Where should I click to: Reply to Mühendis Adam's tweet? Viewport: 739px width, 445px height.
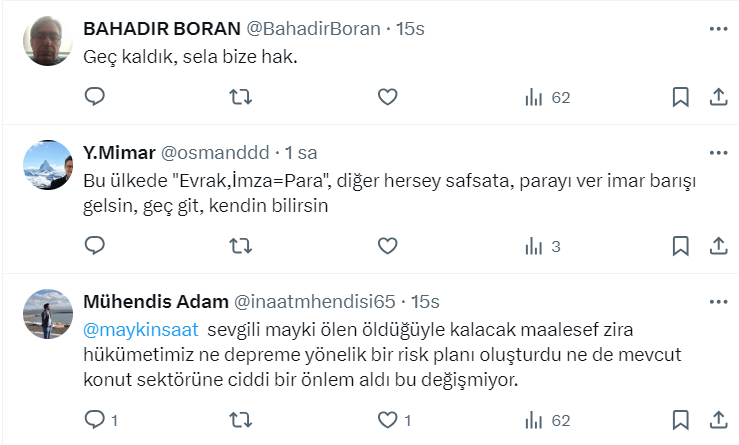coord(95,419)
